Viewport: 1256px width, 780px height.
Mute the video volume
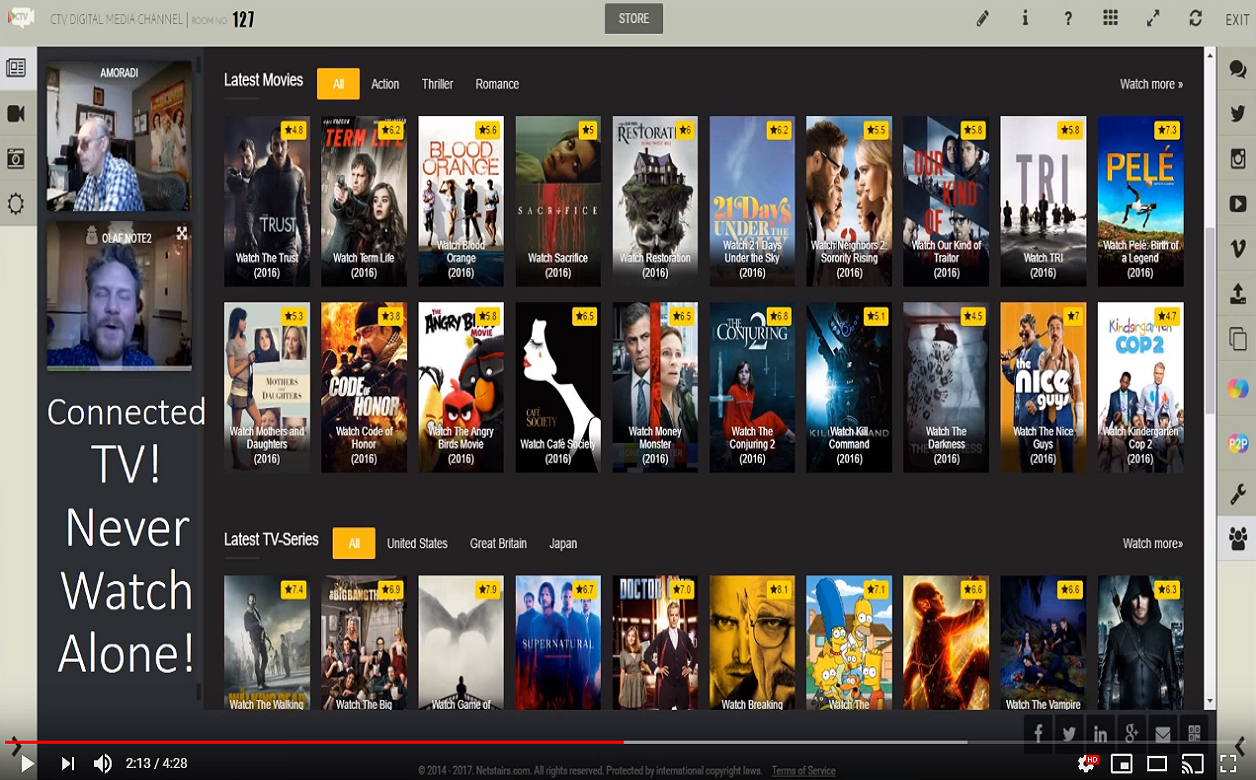(x=103, y=764)
